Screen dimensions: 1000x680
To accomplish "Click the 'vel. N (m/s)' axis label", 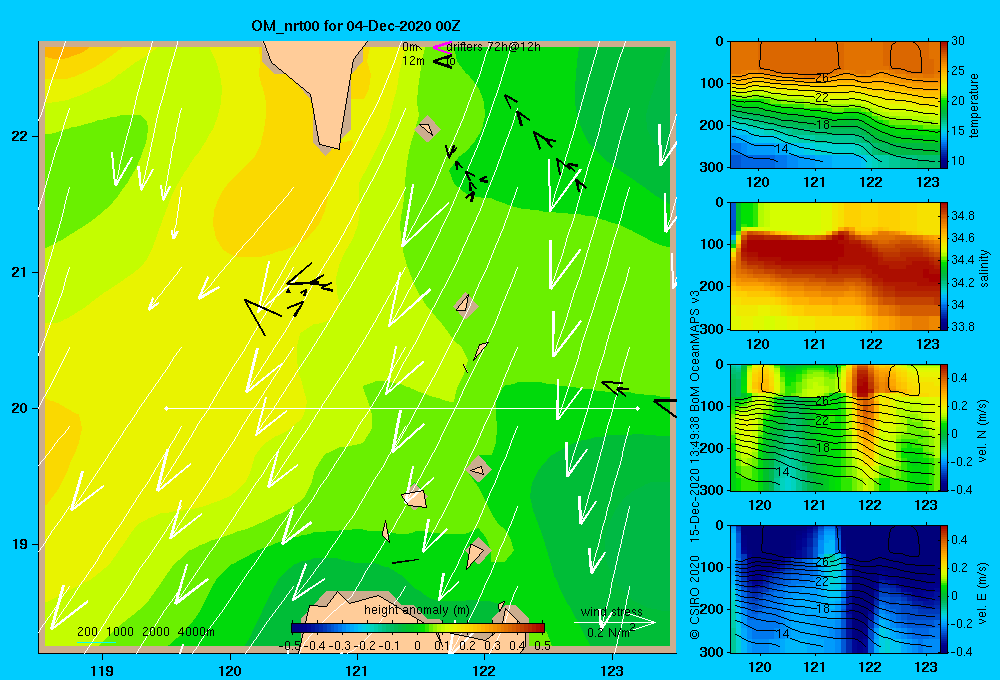I will point(983,431).
